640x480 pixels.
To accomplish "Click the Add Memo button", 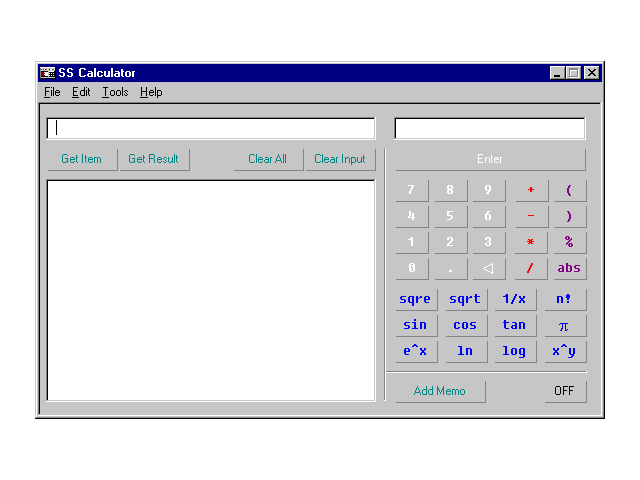I will click(439, 391).
